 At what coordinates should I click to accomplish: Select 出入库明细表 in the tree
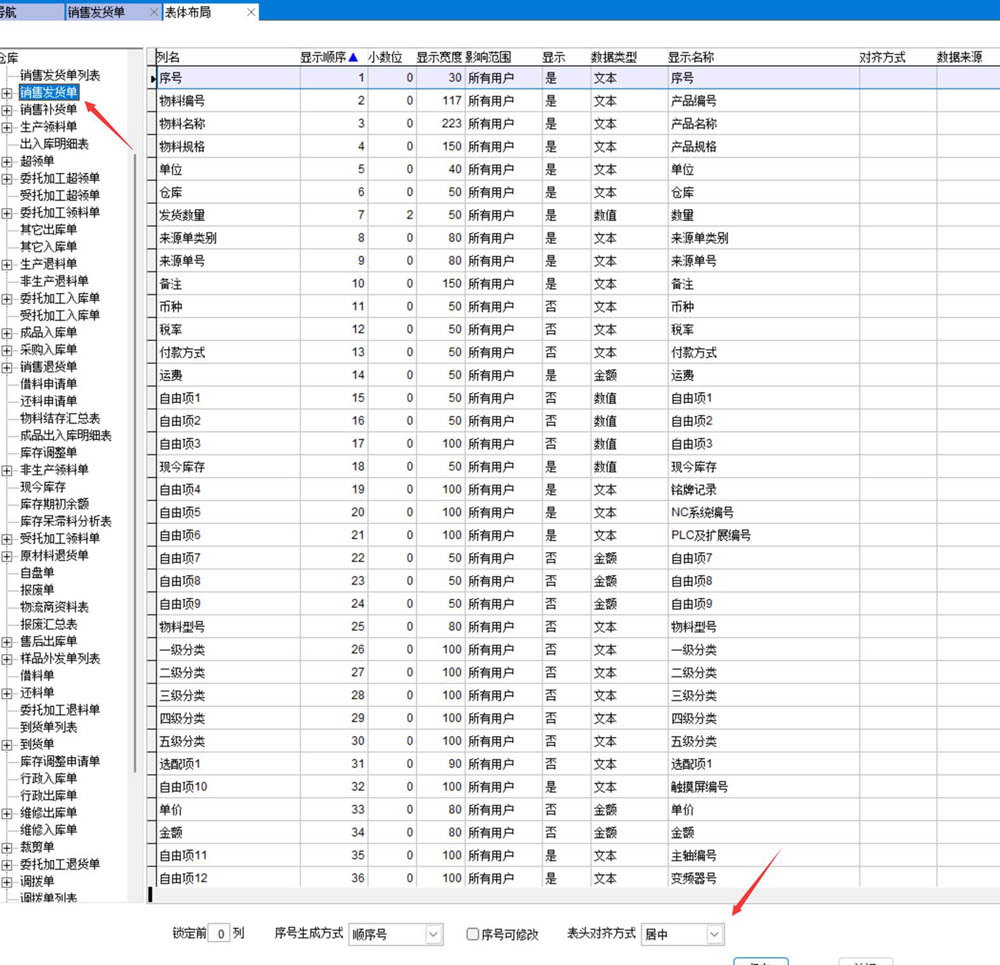click(54, 144)
